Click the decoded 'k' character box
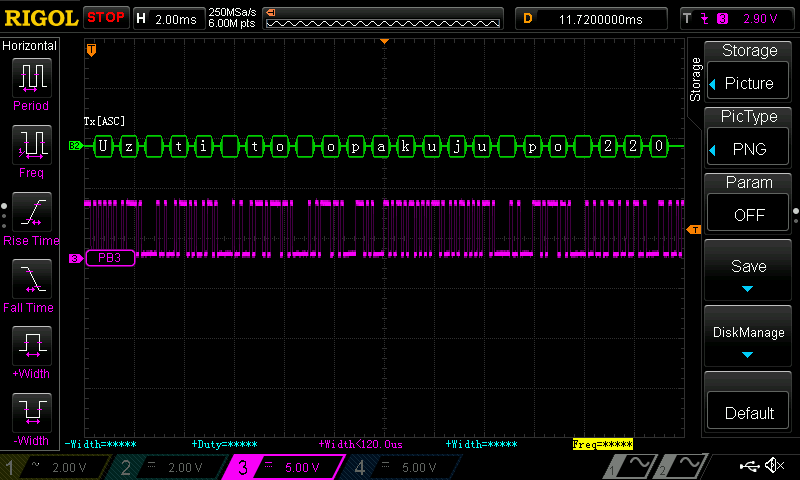The image size is (800, 480). coord(406,146)
